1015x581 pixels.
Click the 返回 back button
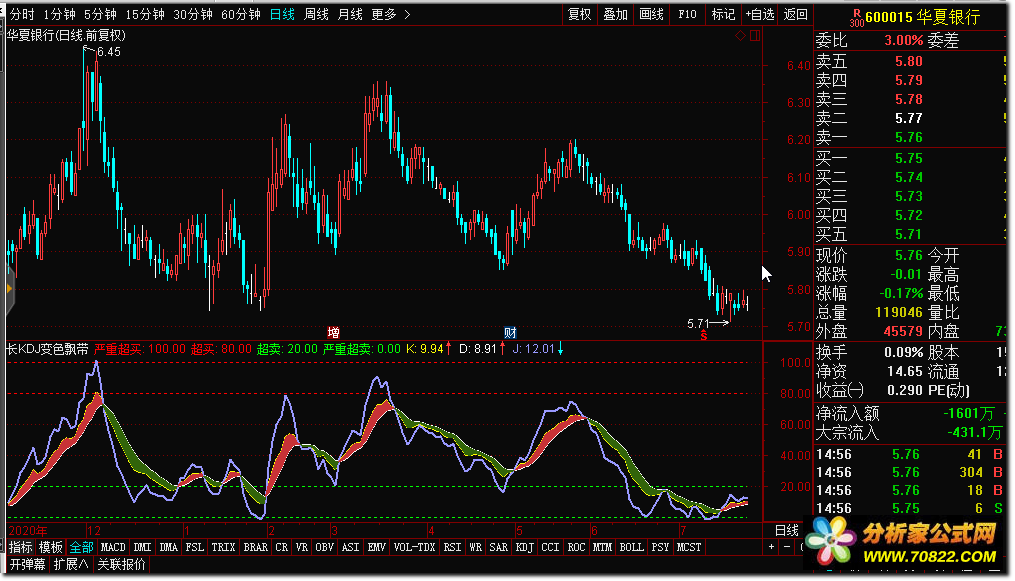[x=796, y=14]
